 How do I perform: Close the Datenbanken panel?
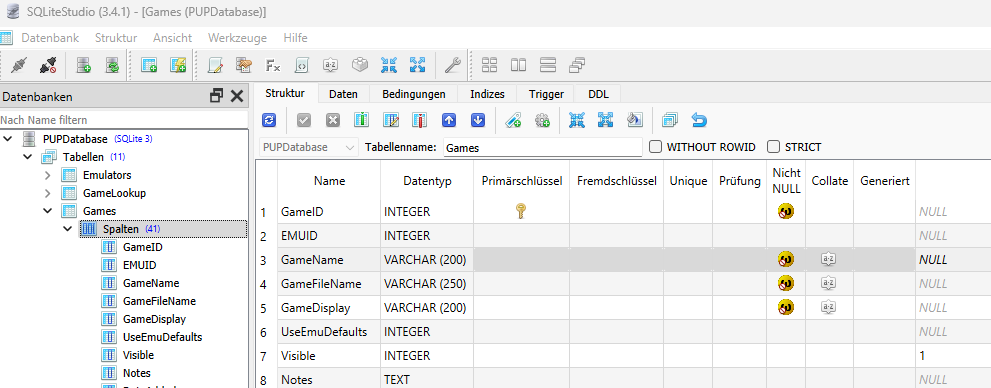237,96
